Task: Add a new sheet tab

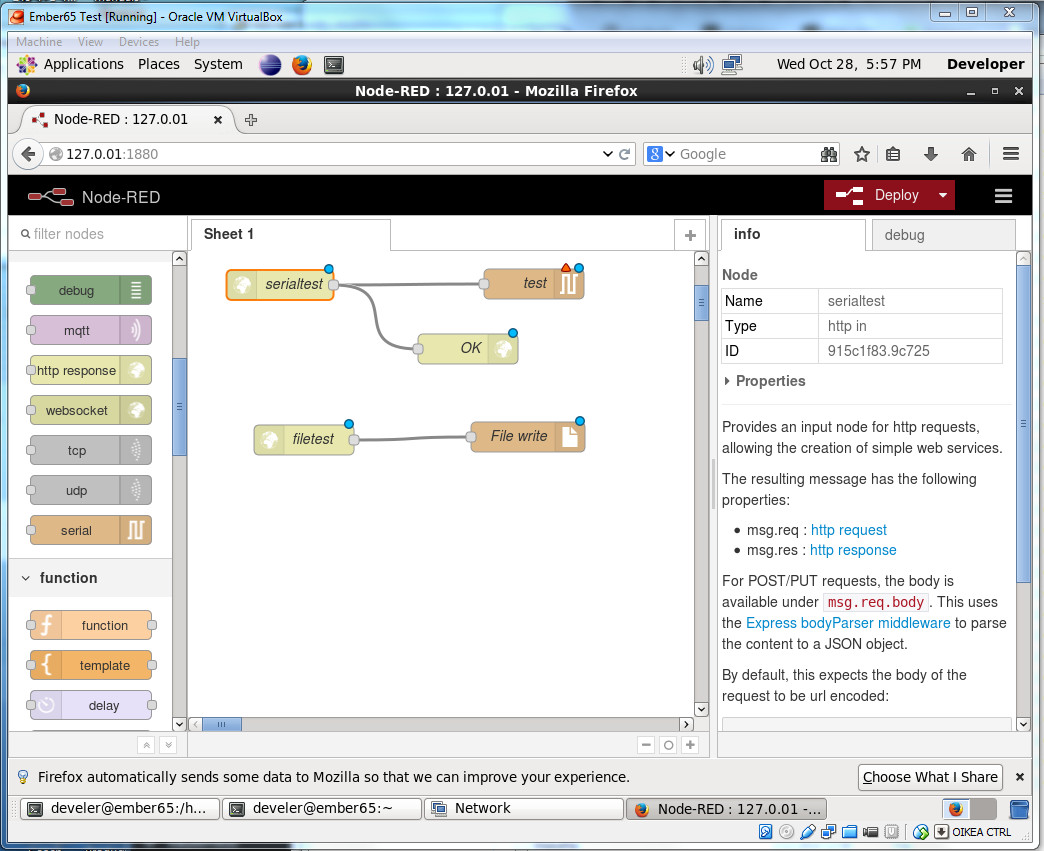Action: pyautogui.click(x=690, y=235)
